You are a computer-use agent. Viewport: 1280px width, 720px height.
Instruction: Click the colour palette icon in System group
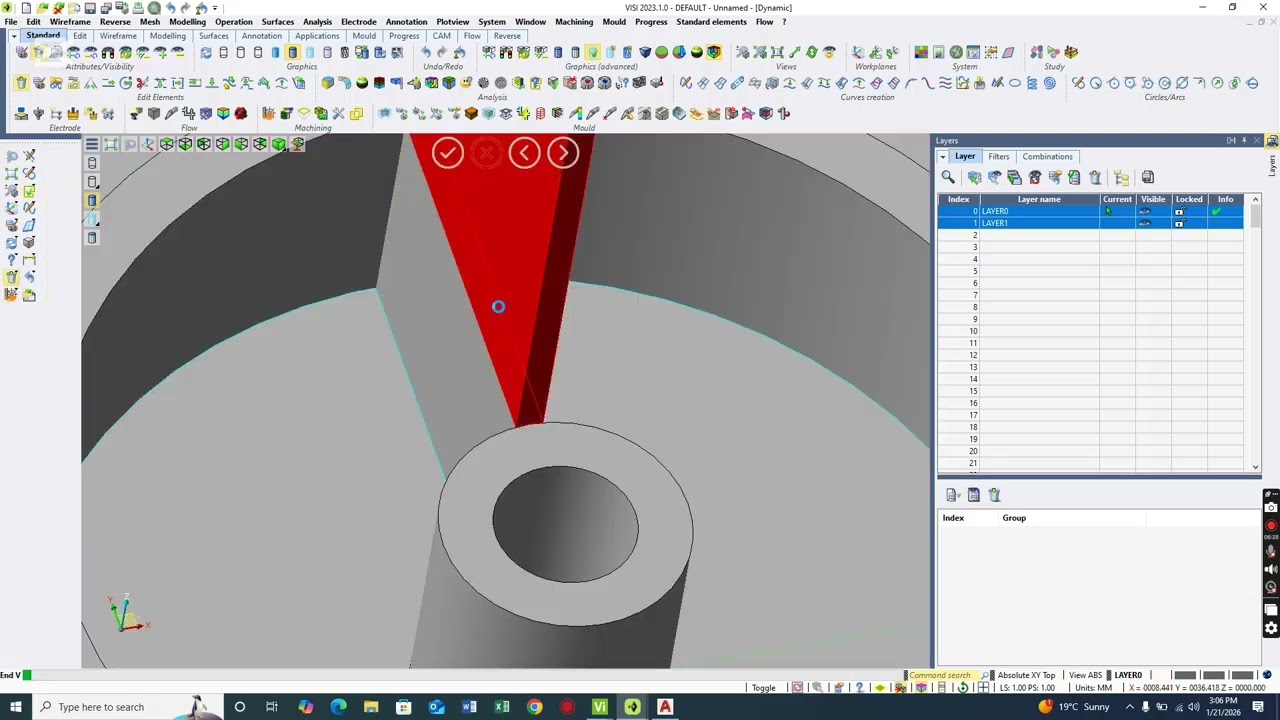click(x=921, y=52)
